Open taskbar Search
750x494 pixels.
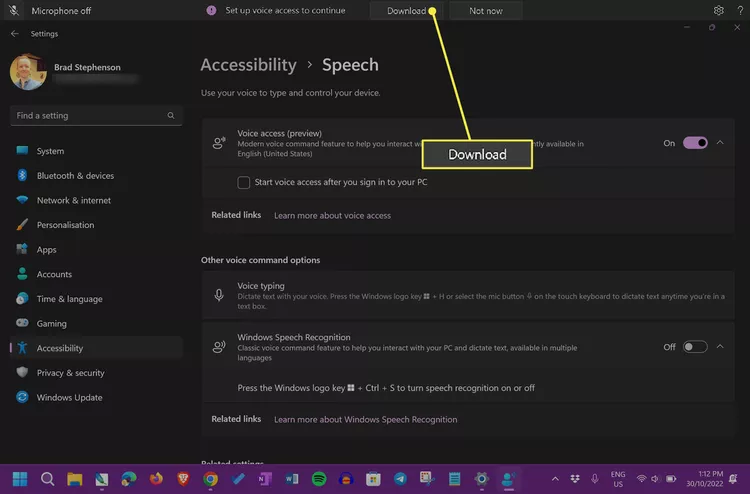pyautogui.click(x=47, y=478)
